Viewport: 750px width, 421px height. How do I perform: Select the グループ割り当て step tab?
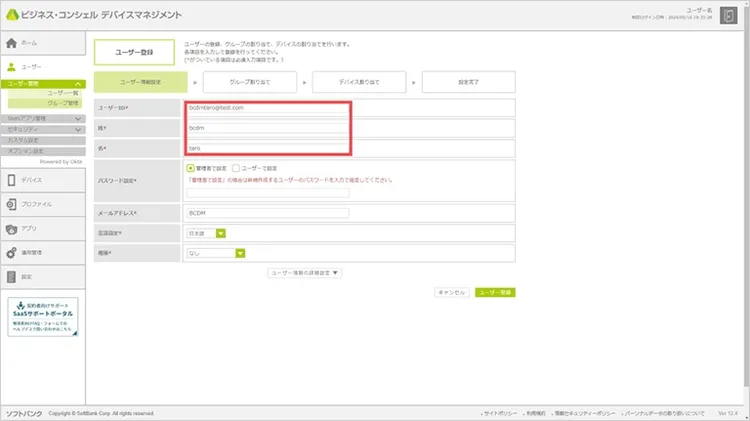[x=250, y=82]
